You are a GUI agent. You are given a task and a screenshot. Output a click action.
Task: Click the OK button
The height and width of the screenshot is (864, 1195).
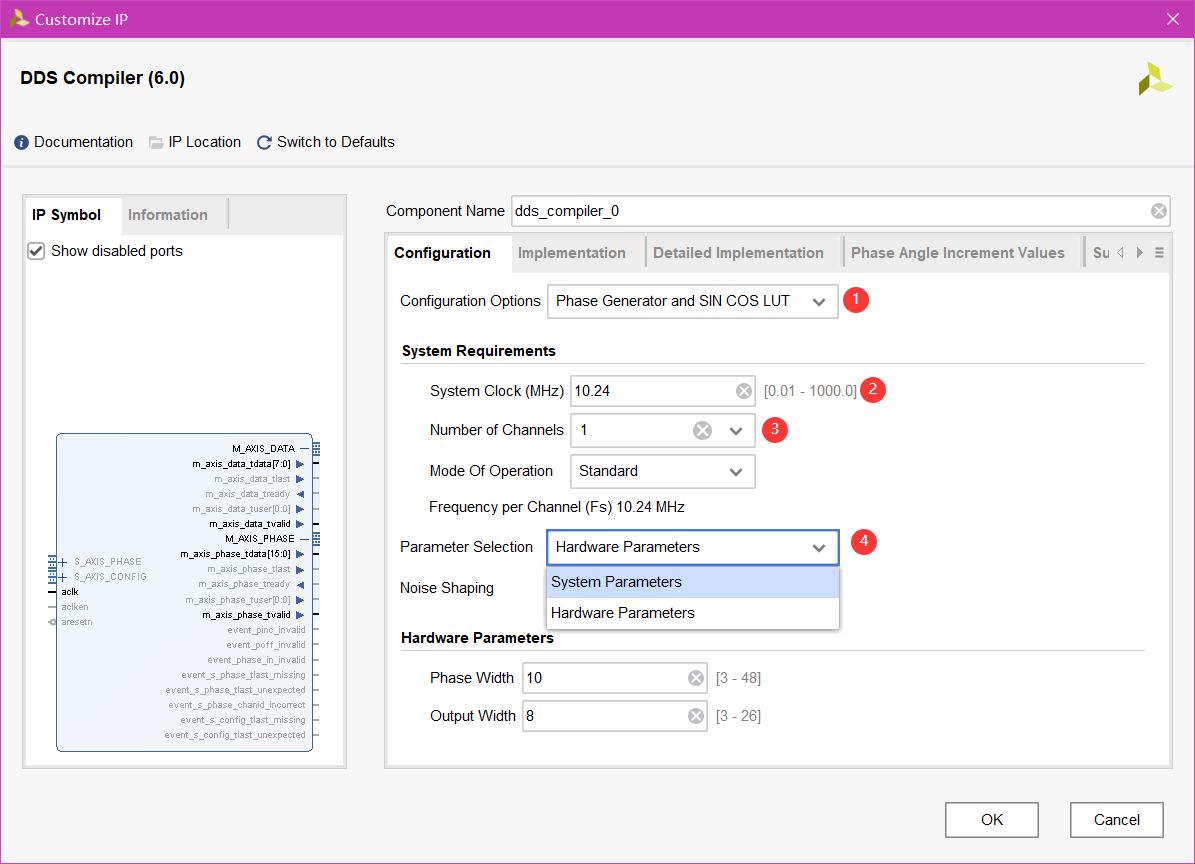(x=992, y=820)
